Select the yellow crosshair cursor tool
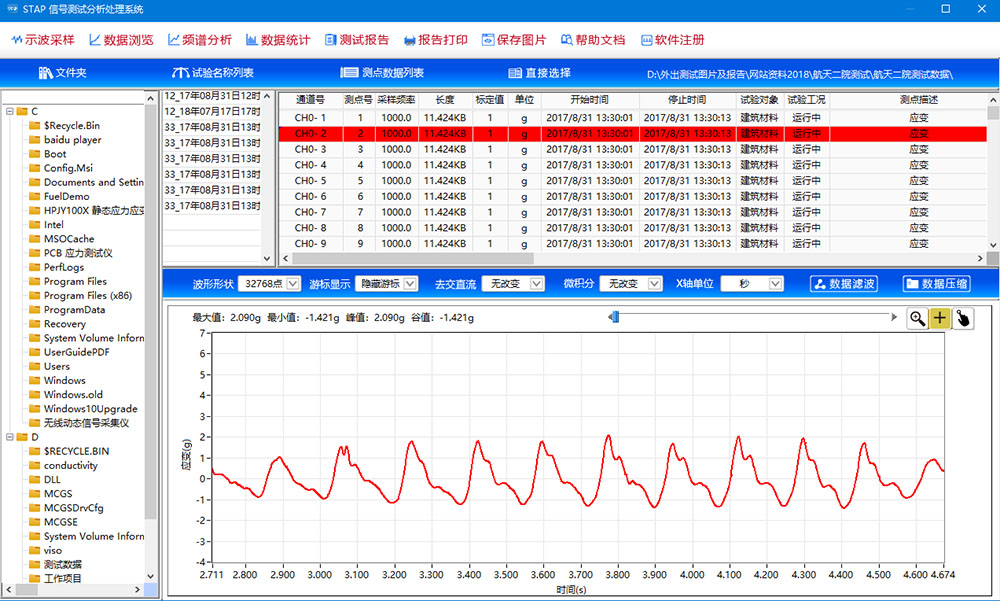 click(x=939, y=318)
